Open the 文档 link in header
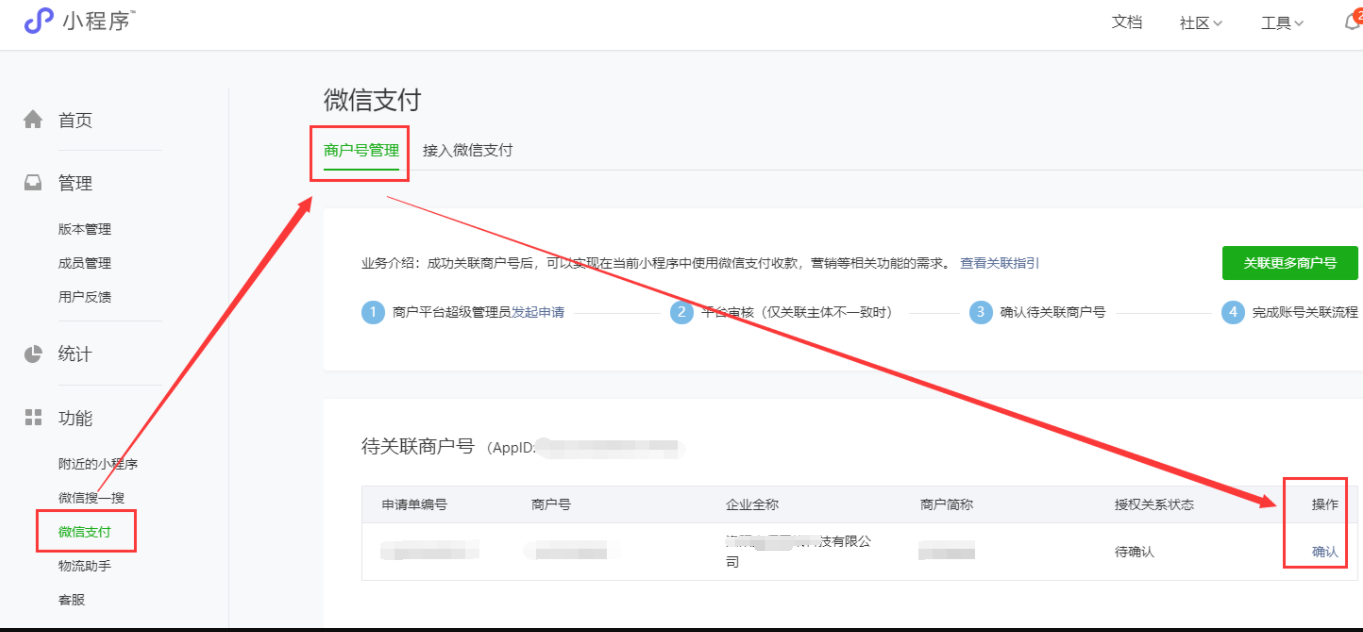The height and width of the screenshot is (632, 1363). [x=1127, y=22]
